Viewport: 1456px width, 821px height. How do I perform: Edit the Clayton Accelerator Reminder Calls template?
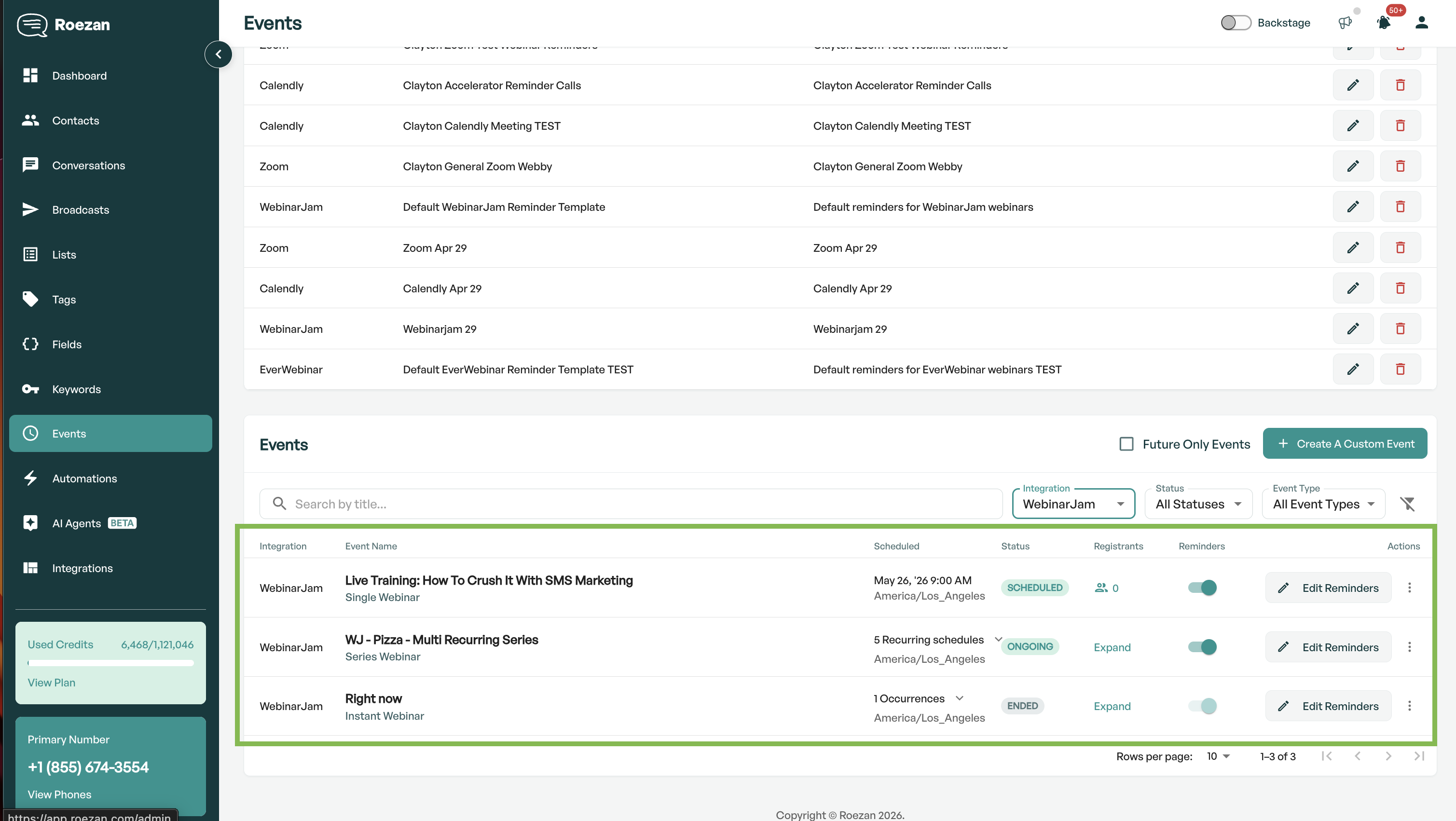(x=1353, y=85)
